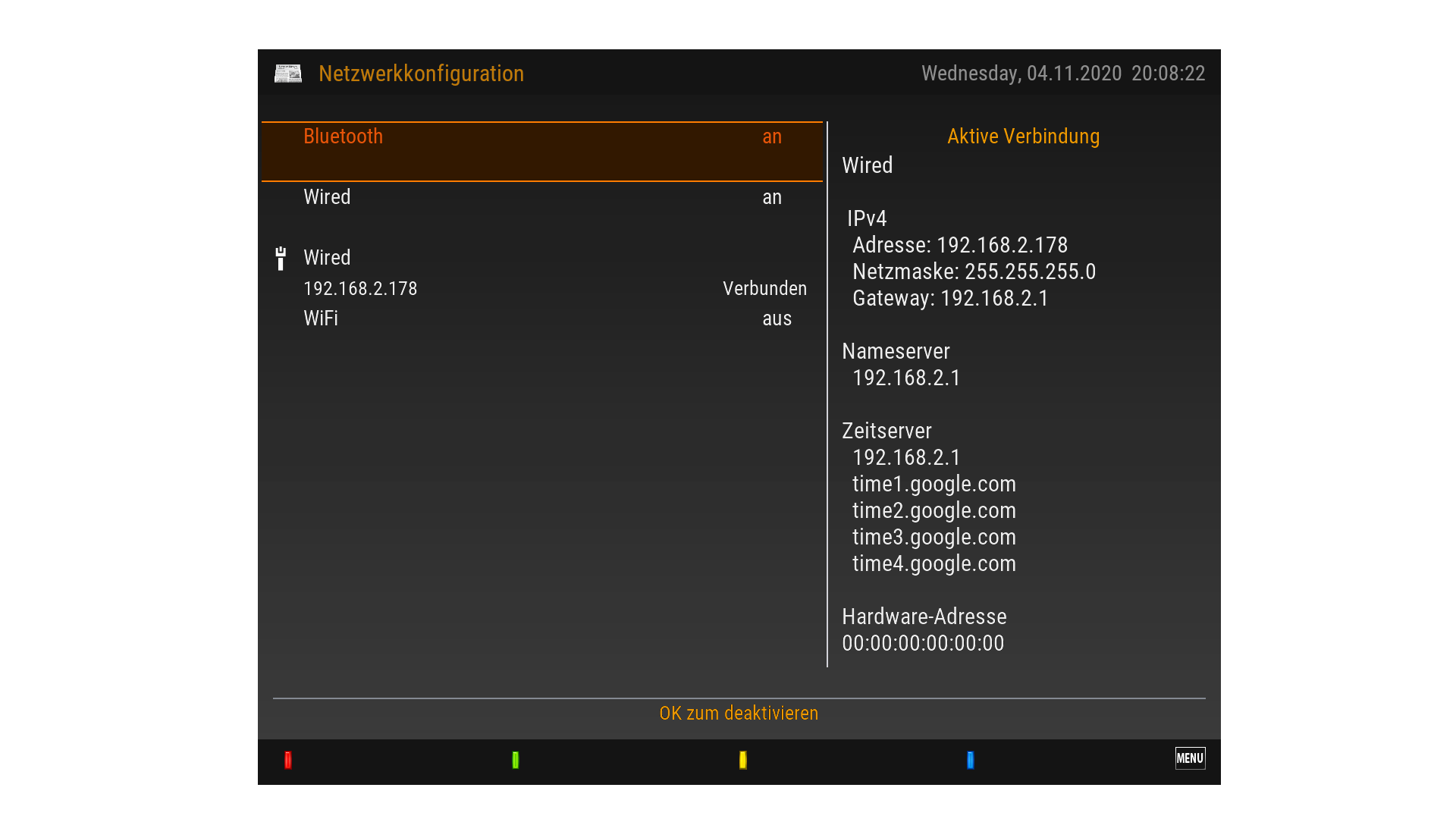This screenshot has height=819, width=1456.
Task: Select the Wired technology row
Action: [327, 197]
